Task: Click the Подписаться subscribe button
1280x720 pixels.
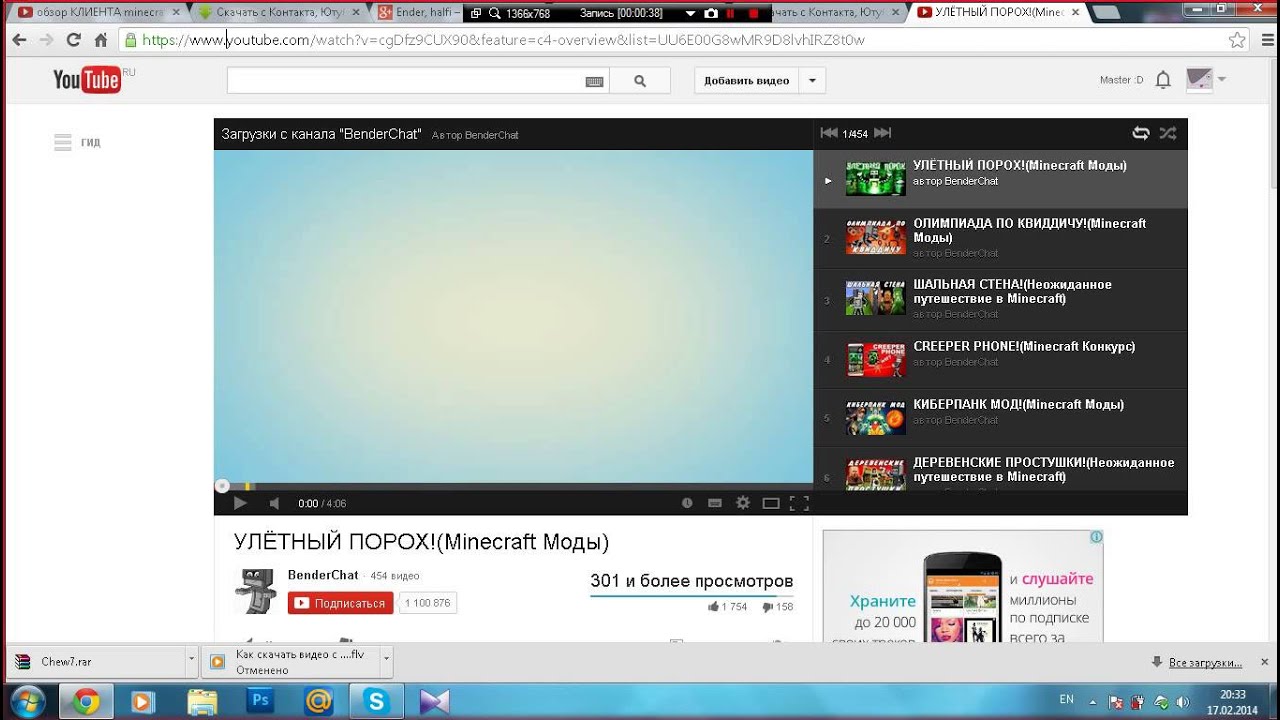Action: (x=340, y=603)
